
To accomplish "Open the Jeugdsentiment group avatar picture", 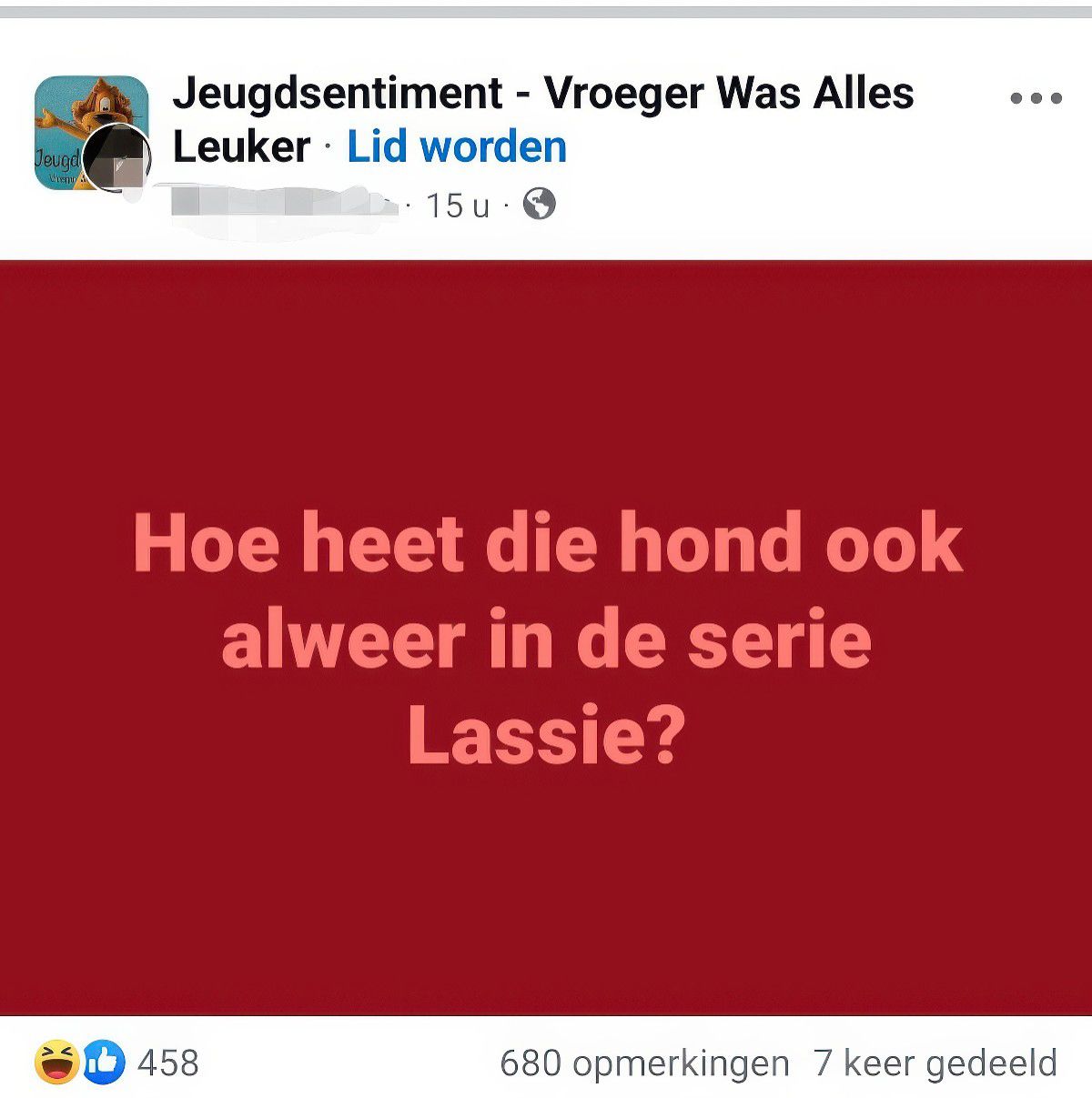I will (91, 130).
